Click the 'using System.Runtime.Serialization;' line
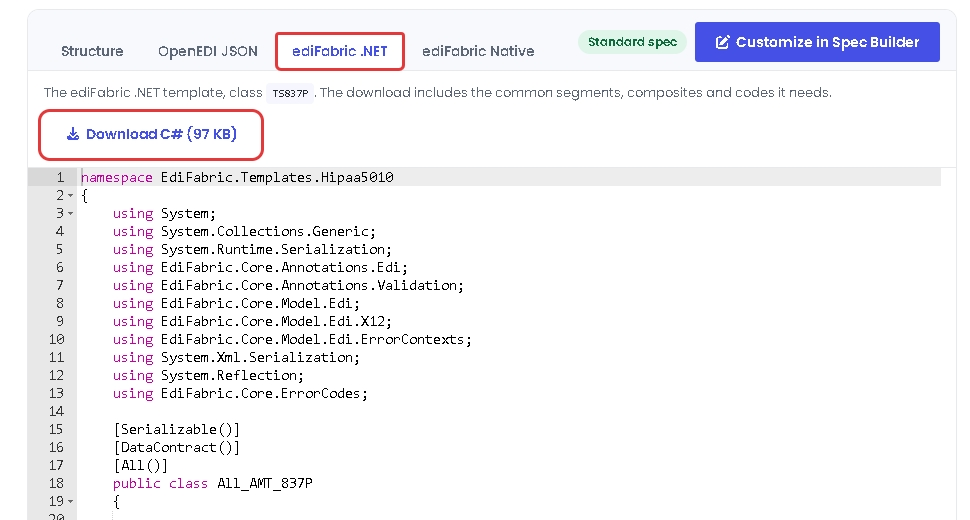Viewport: 970px width, 520px height. tap(252, 249)
